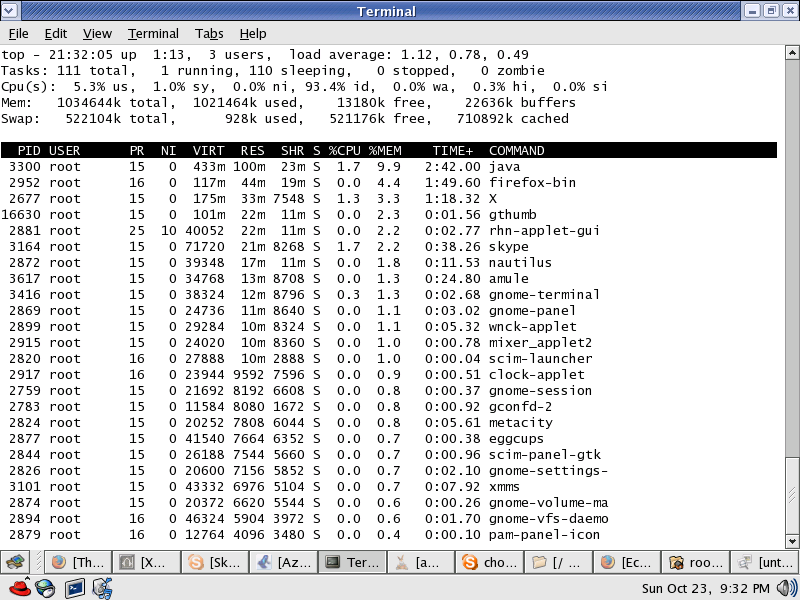
Task: Click the pam-panel-icon process row
Action: (x=389, y=535)
